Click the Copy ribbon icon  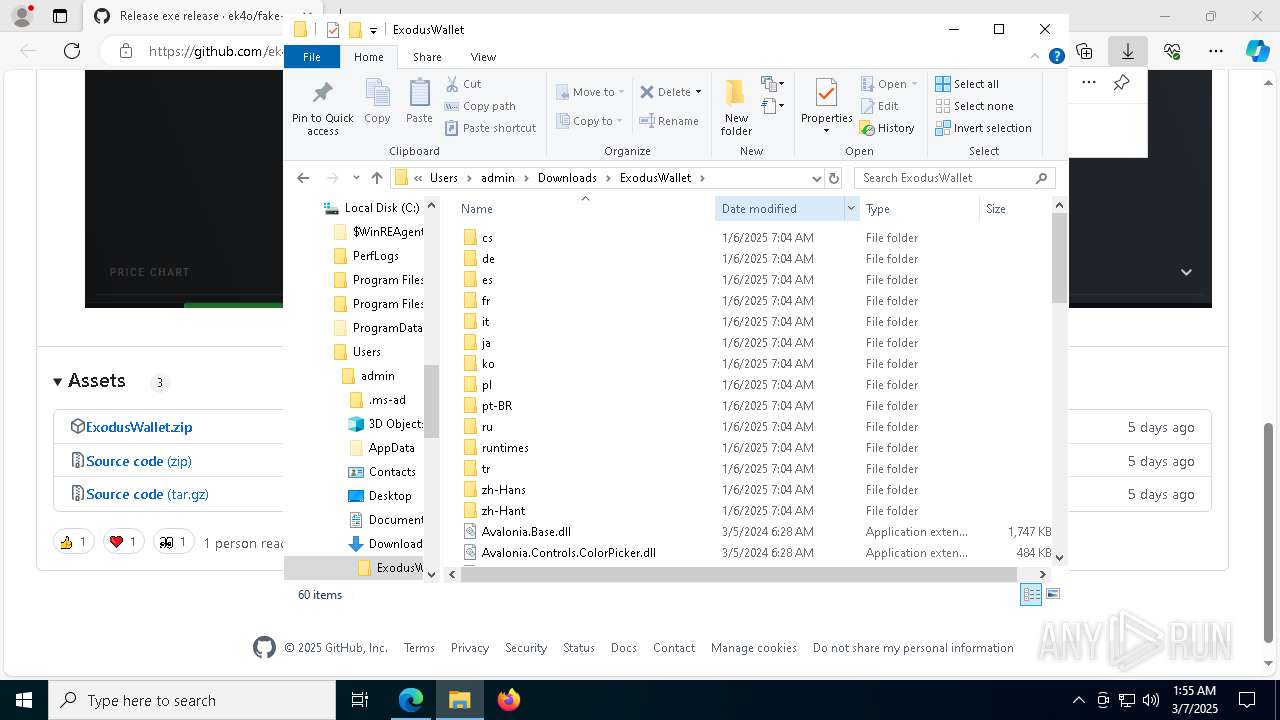[x=377, y=102]
